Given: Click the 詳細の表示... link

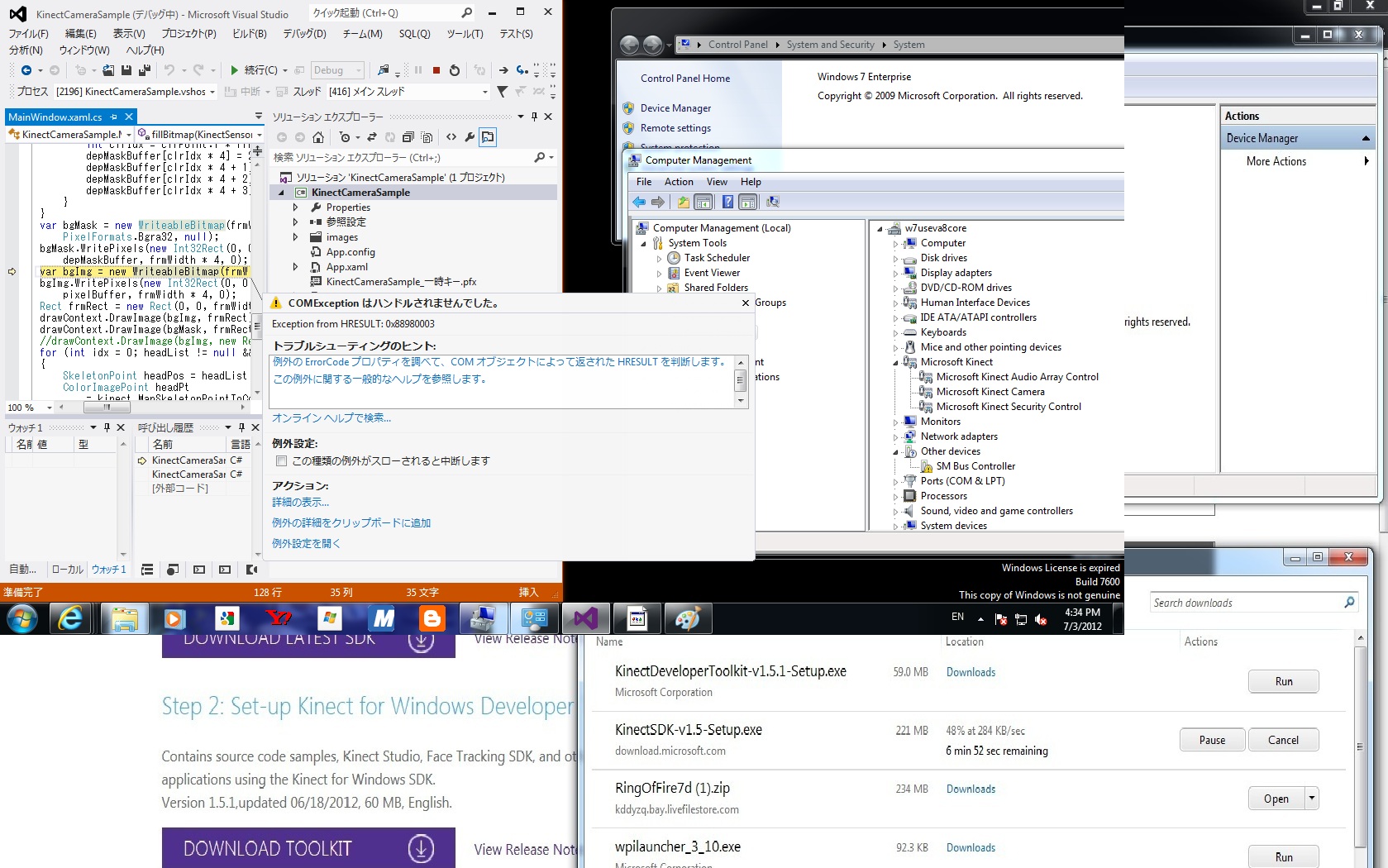Looking at the screenshot, I should click(x=301, y=503).
